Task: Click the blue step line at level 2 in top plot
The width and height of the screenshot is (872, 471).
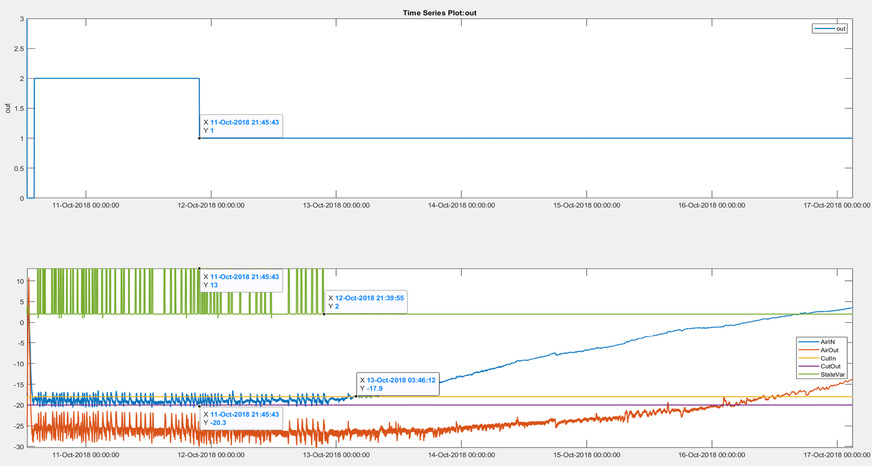Action: pyautogui.click(x=120, y=78)
